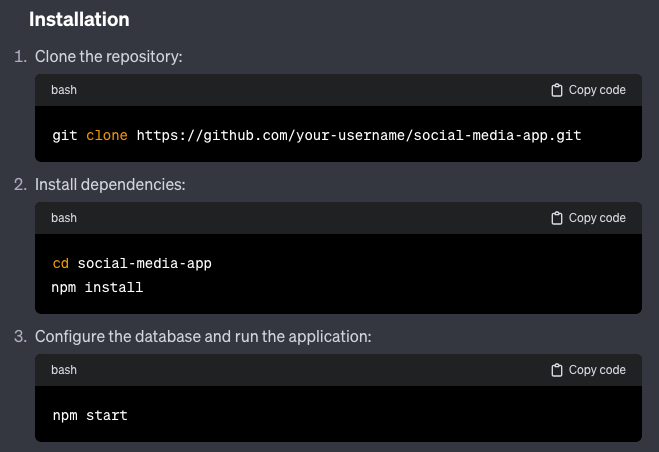The width and height of the screenshot is (659, 452).
Task: Click the bash label of the npm install block
Action: tap(64, 218)
